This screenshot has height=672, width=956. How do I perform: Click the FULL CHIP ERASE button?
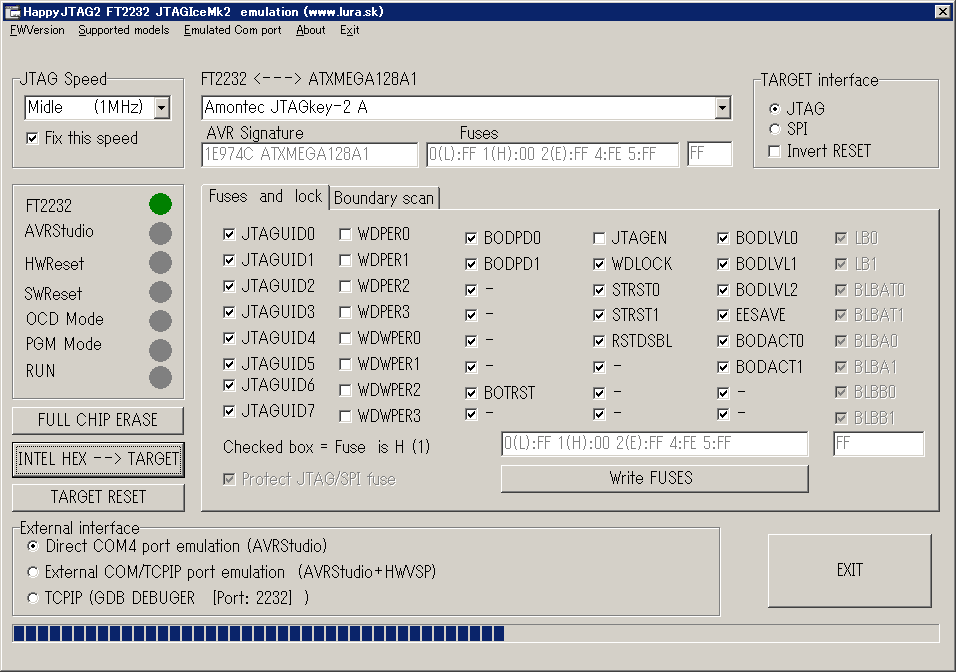coord(98,420)
